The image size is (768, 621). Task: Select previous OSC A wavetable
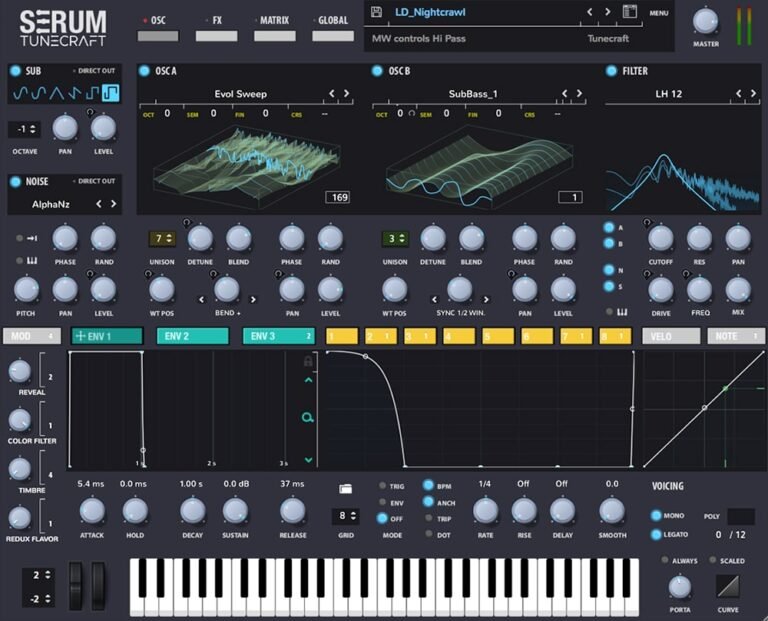[332, 93]
